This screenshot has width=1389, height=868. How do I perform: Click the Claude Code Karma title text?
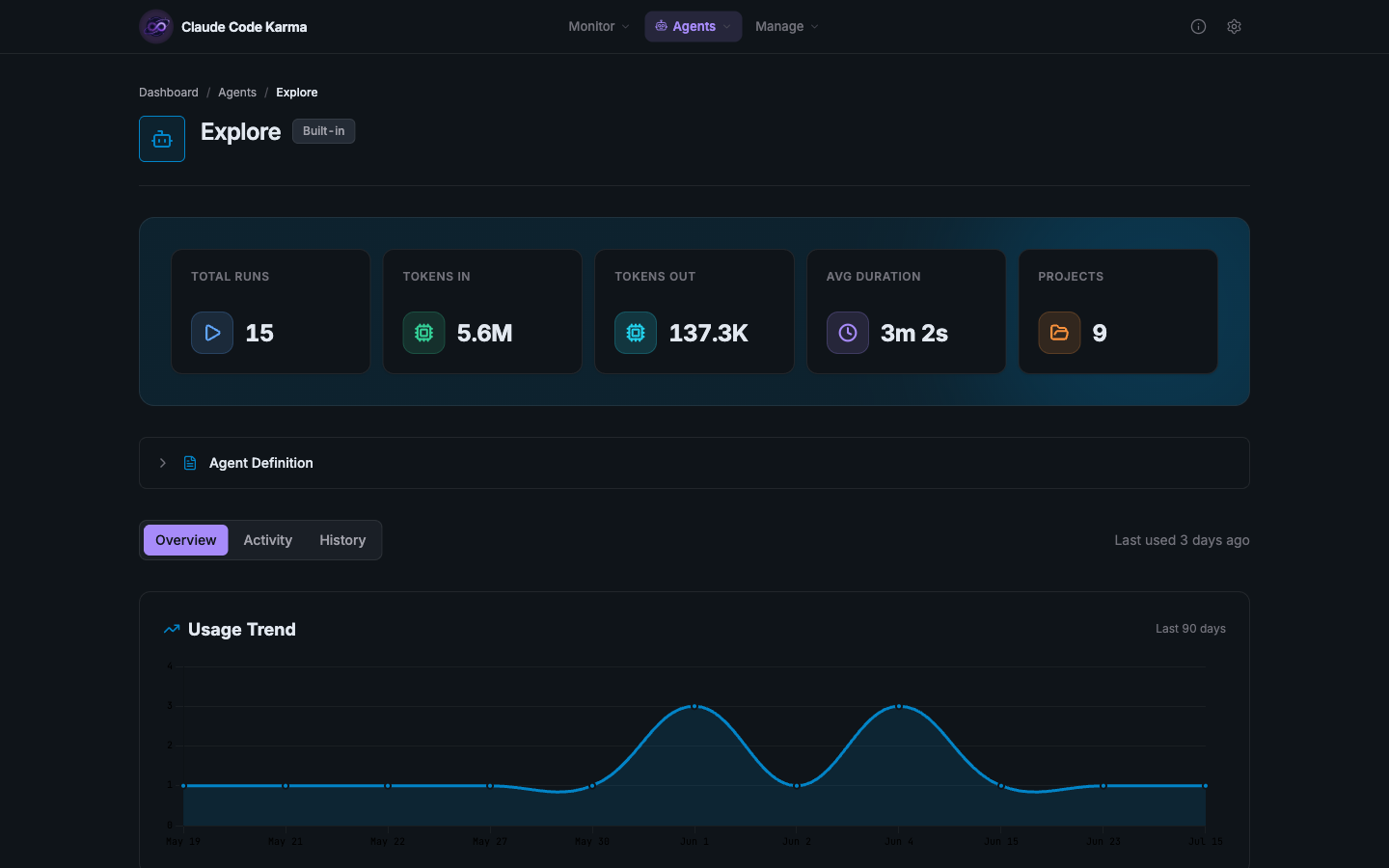pyautogui.click(x=244, y=27)
